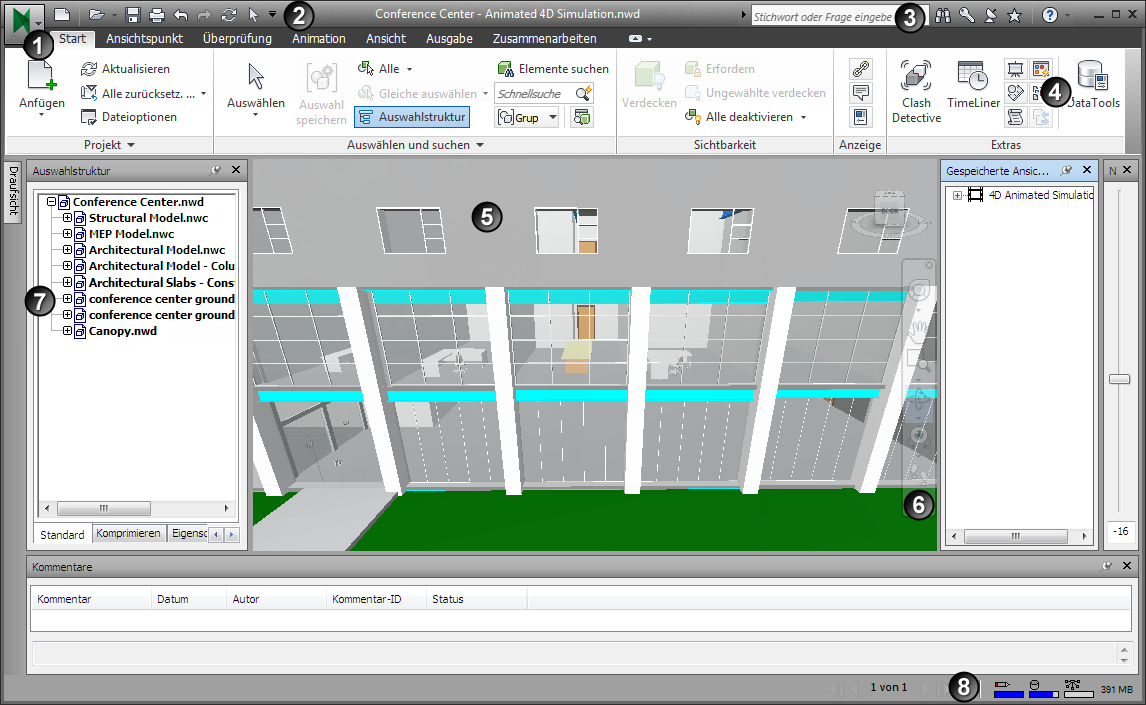Click the Presenter easel icon in Extras

[x=1015, y=69]
